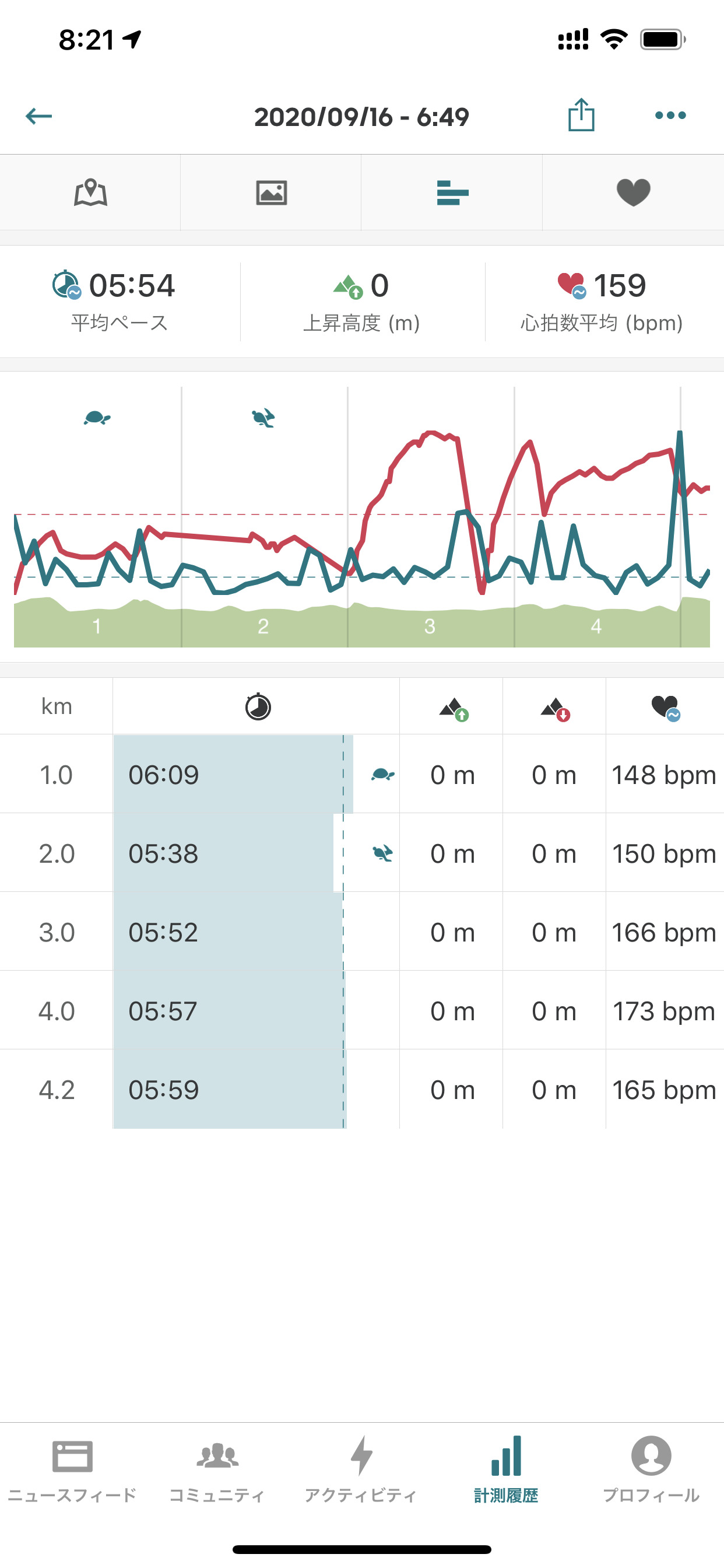Tap the average heart rate icon
Viewport: 724px width, 1568px height.
tap(571, 285)
